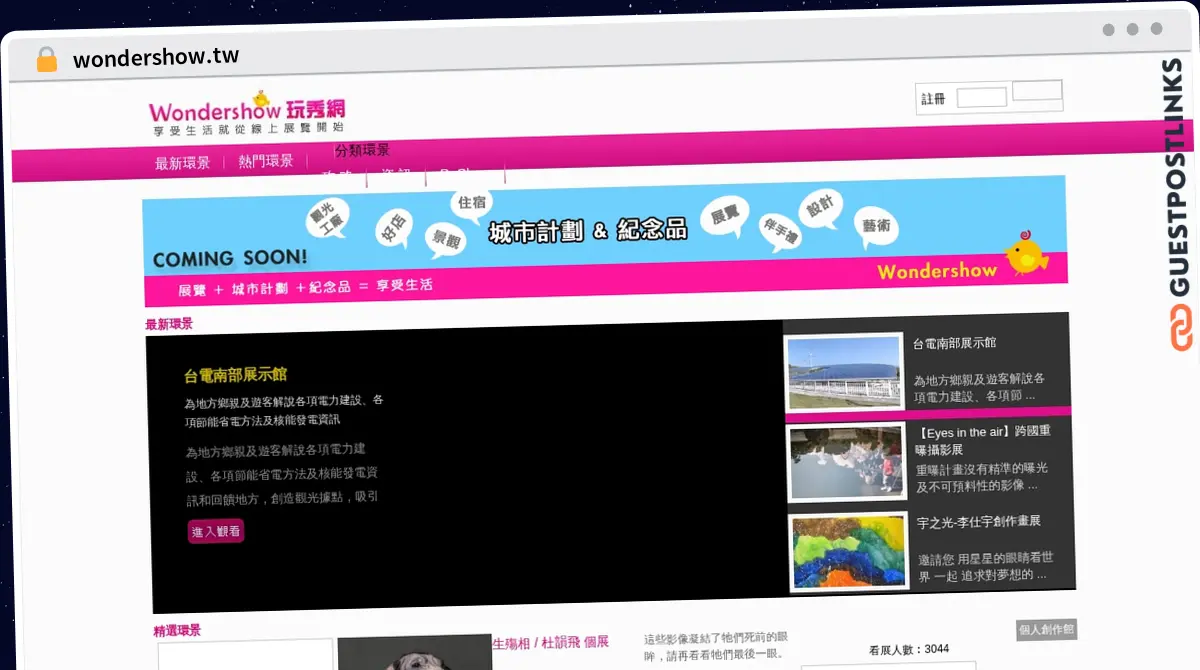Select the 住宿 speech bubble
Image resolution: width=1200 pixels, height=670 pixels.
coord(471,204)
